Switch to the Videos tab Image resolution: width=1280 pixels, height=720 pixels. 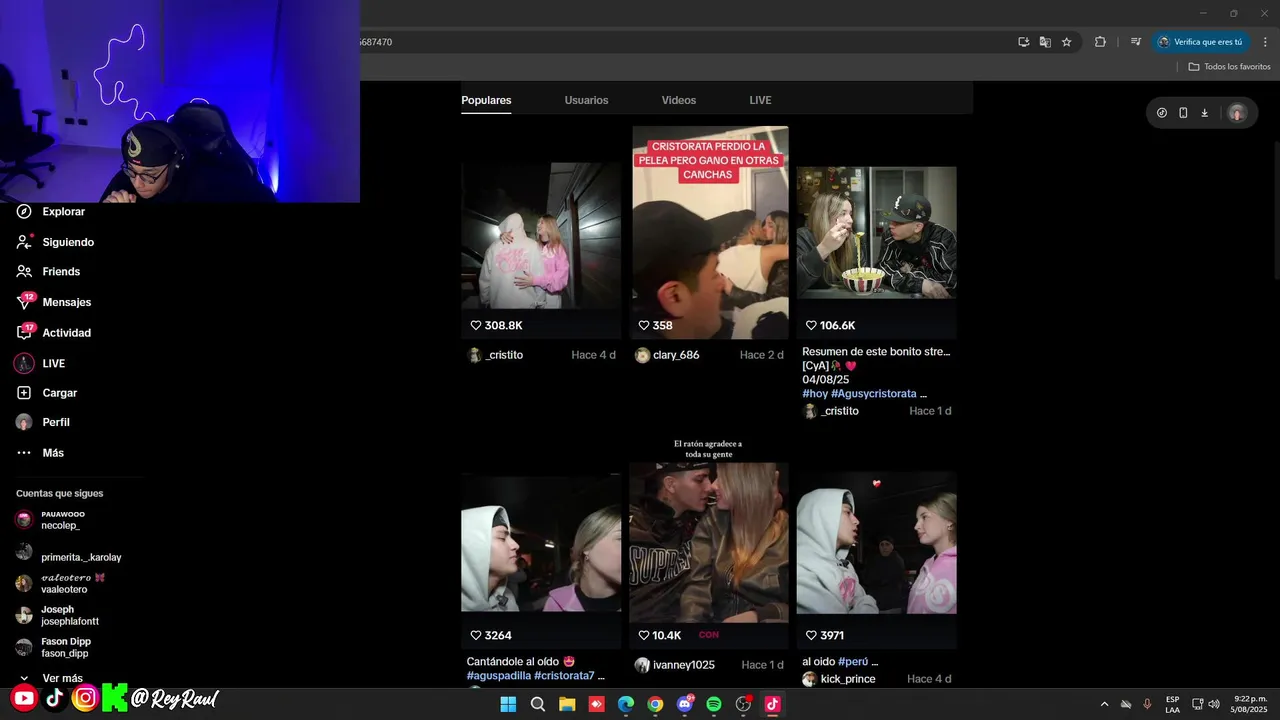coord(678,100)
